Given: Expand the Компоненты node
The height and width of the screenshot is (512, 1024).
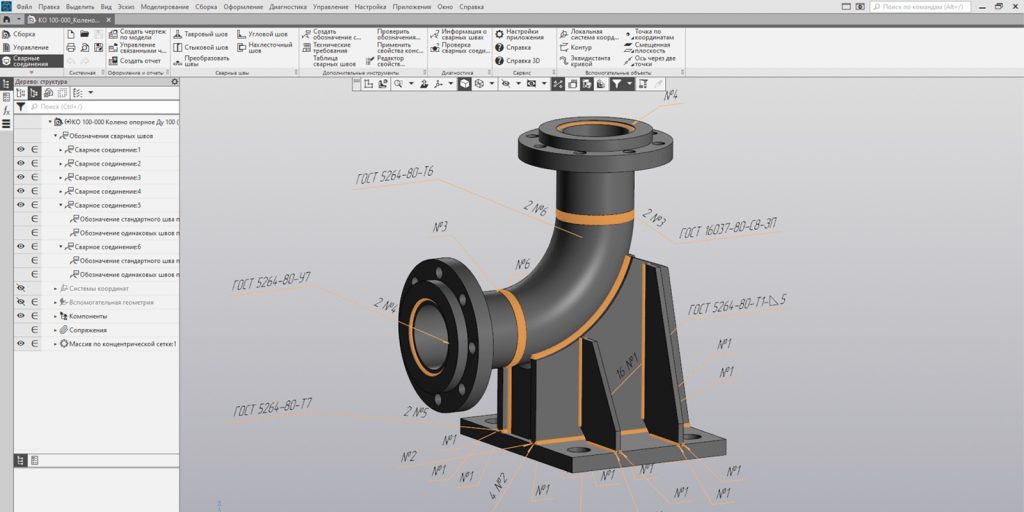Looking at the screenshot, I should [x=56, y=316].
